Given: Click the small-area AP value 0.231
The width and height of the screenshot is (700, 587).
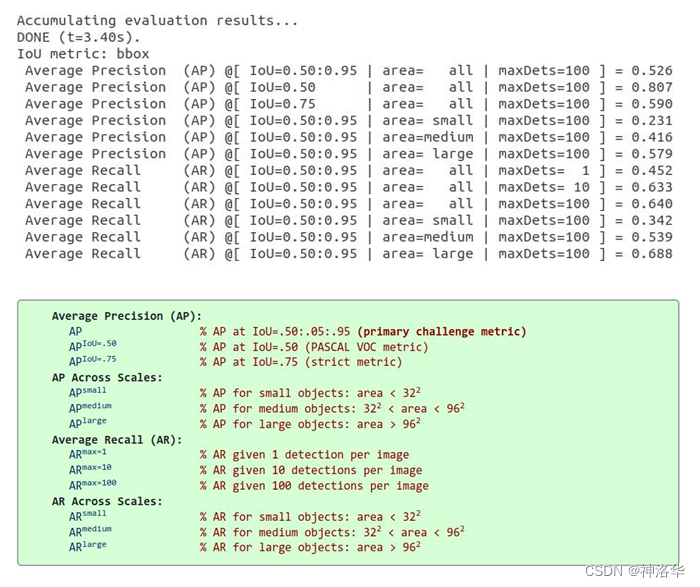Looking at the screenshot, I should [x=652, y=121].
